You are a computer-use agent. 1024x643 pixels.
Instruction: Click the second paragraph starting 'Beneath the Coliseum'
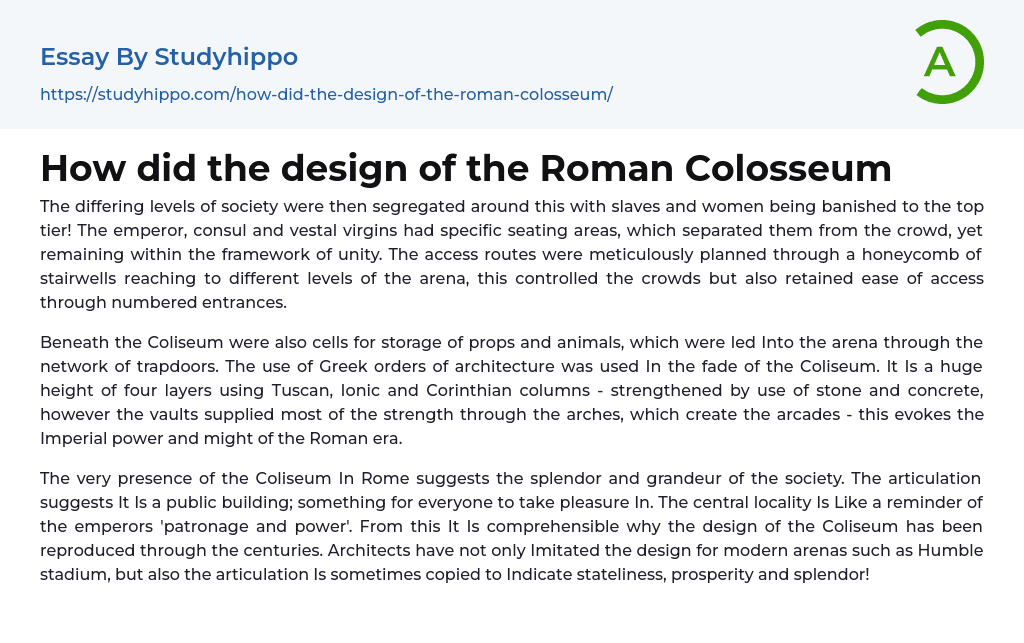click(x=511, y=390)
